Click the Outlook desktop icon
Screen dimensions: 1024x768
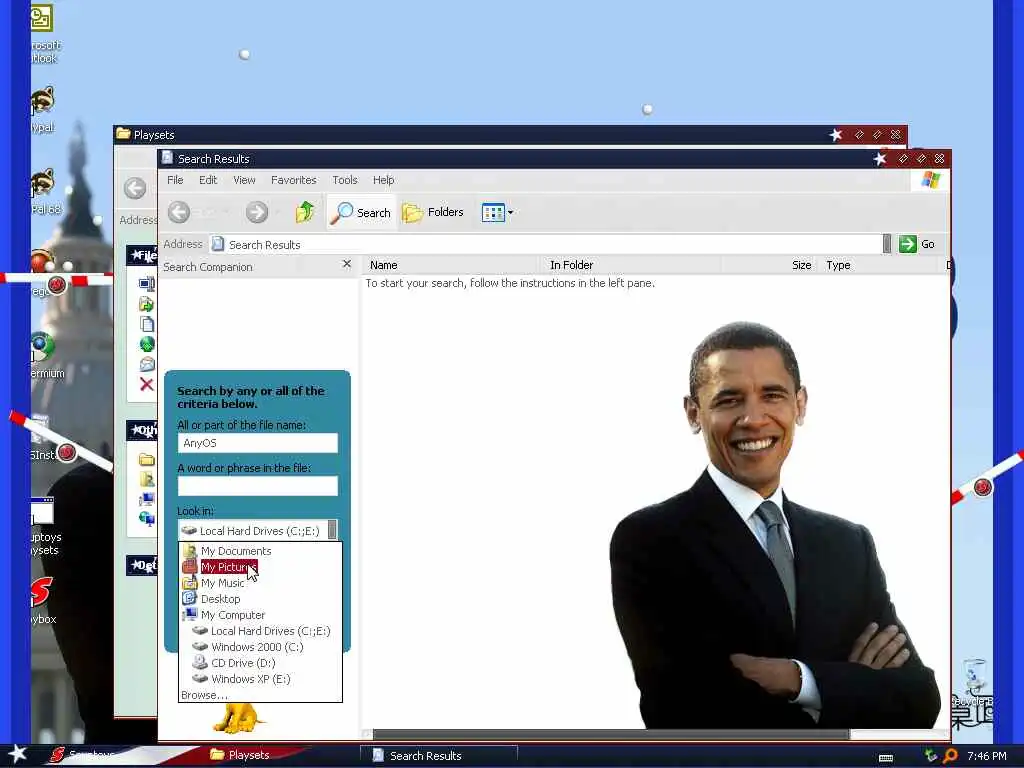[40, 18]
